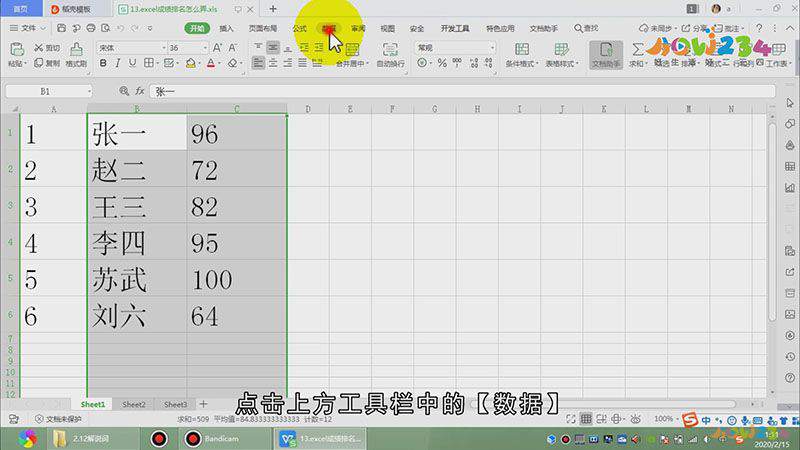Viewport: 800px width, 450px height.
Task: Click the clear formatting eraser icon
Action: coord(233,63)
